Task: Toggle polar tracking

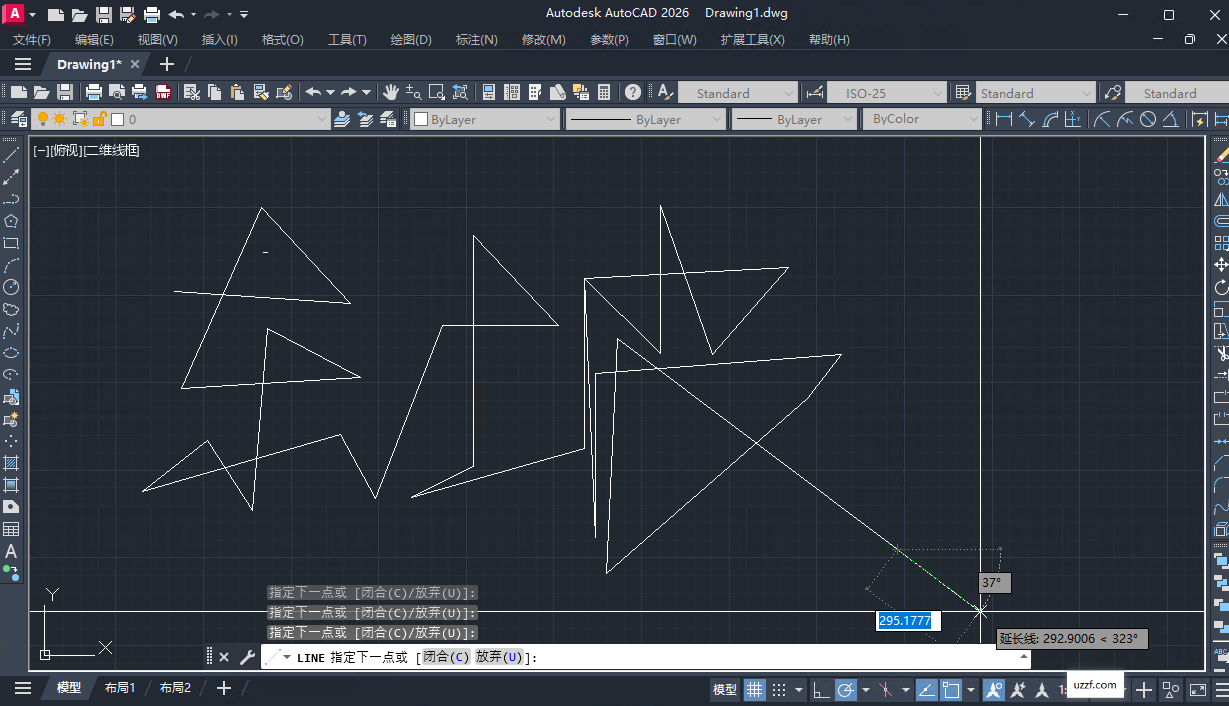Action: click(x=845, y=690)
